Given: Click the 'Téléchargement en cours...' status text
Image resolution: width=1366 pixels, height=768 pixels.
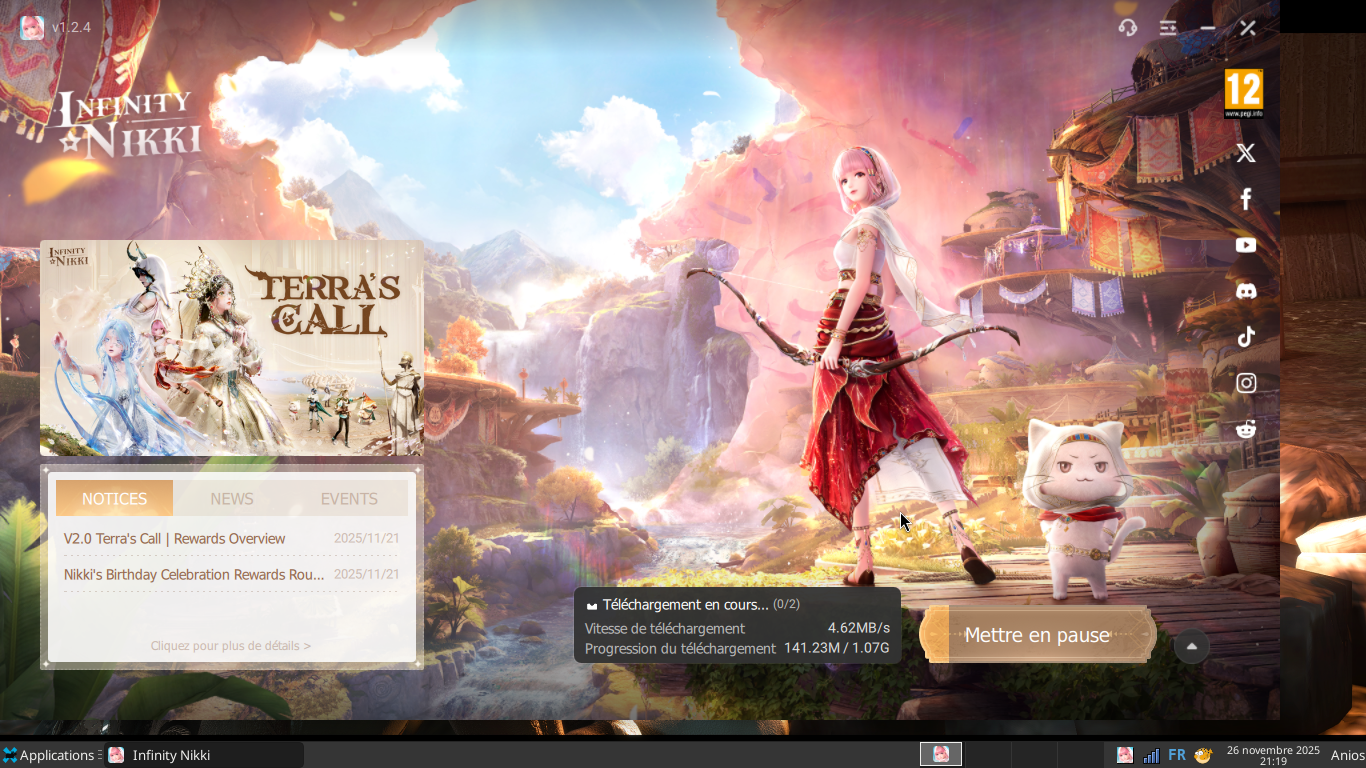Looking at the screenshot, I should click(686, 605).
